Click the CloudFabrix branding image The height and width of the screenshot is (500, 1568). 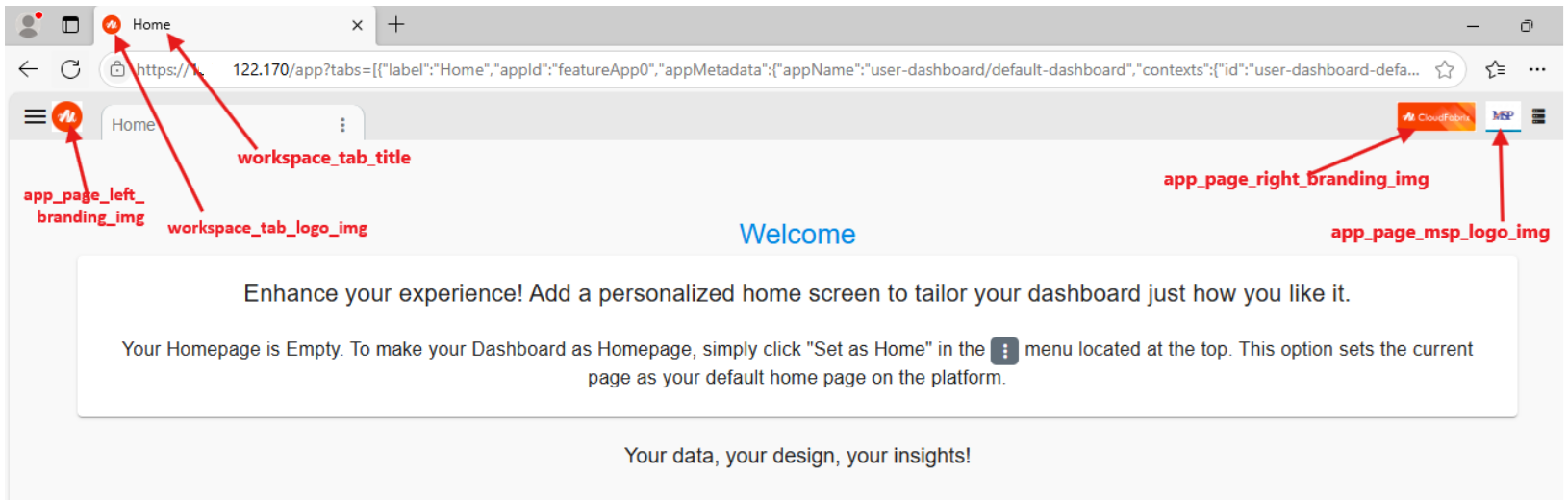tap(1435, 116)
